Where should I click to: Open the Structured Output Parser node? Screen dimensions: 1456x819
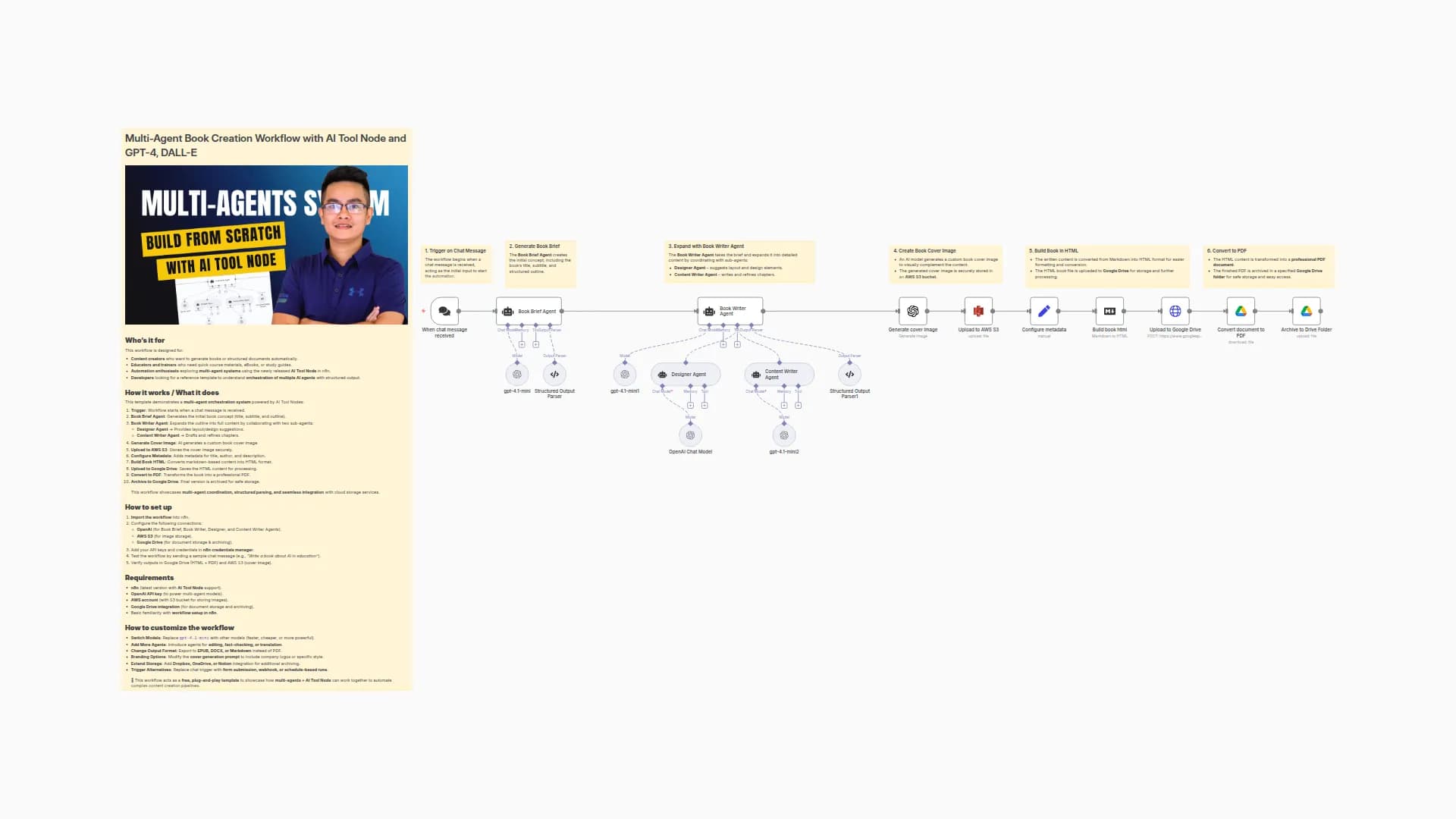tap(554, 374)
